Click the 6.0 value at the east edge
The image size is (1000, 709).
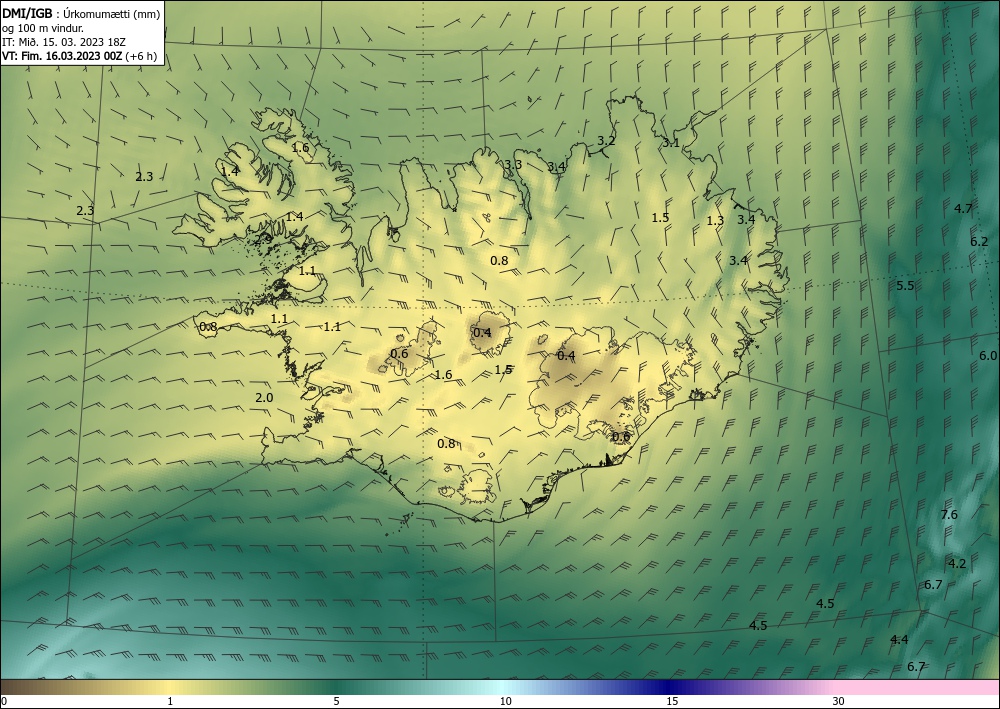click(x=988, y=356)
